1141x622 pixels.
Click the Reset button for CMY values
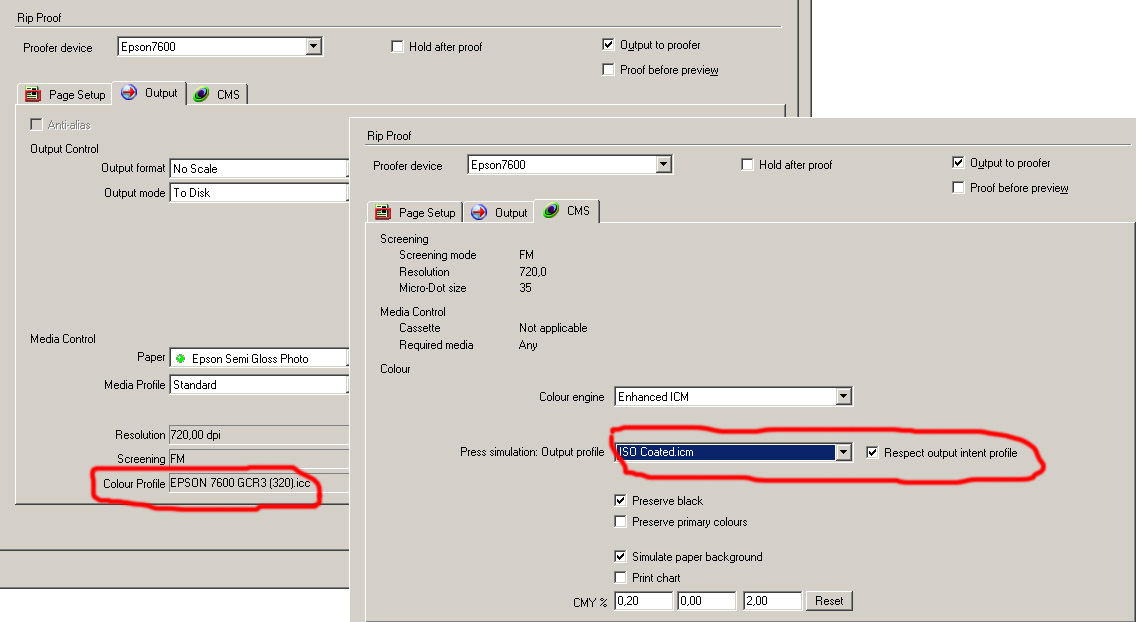(x=829, y=601)
